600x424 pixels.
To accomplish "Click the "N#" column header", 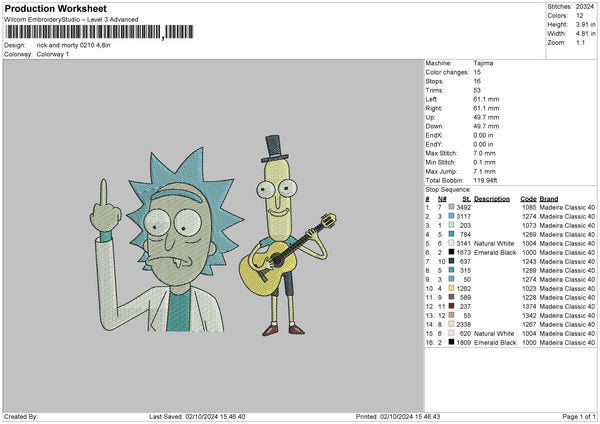I will click(442, 199).
